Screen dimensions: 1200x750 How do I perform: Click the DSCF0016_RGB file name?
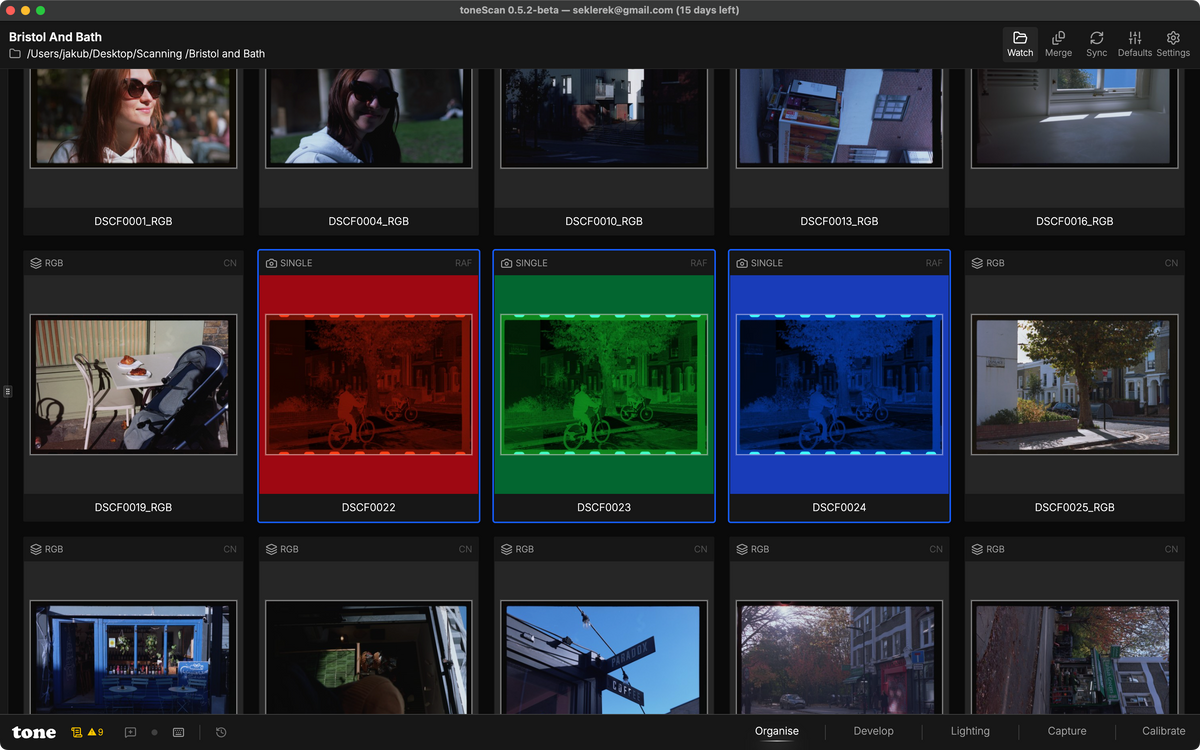1075,221
